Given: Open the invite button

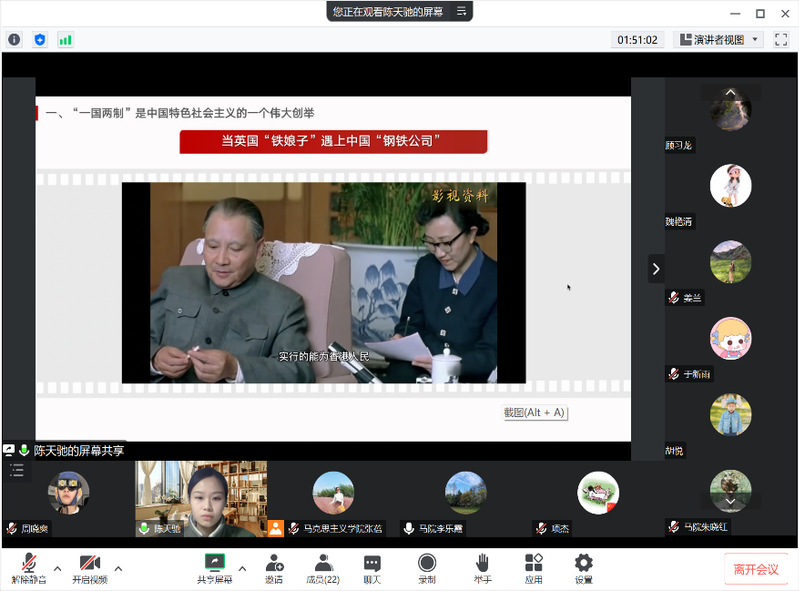Looking at the screenshot, I should coord(274,568).
